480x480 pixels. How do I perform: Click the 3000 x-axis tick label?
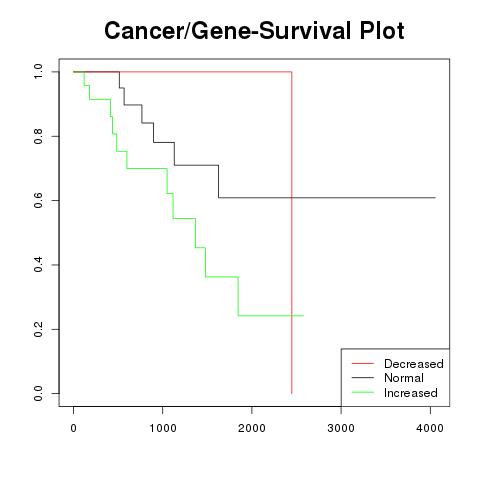click(x=341, y=428)
